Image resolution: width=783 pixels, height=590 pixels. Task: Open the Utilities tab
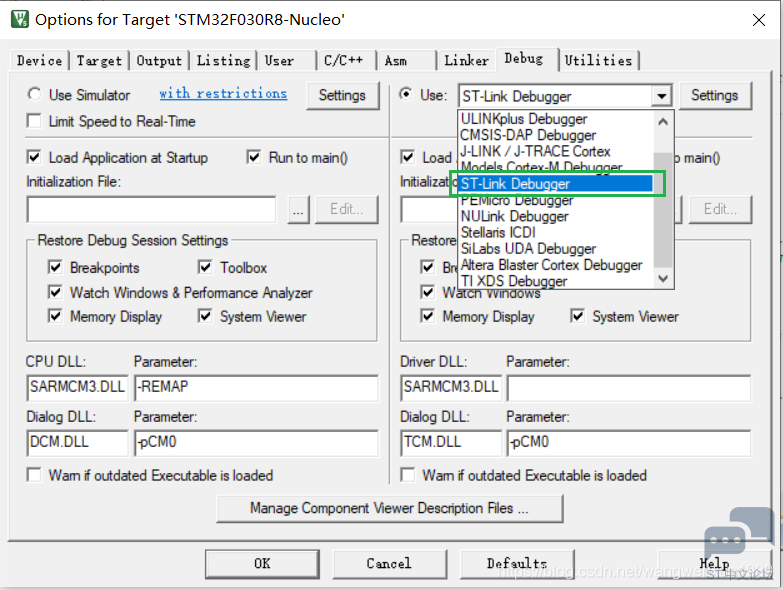coord(598,60)
